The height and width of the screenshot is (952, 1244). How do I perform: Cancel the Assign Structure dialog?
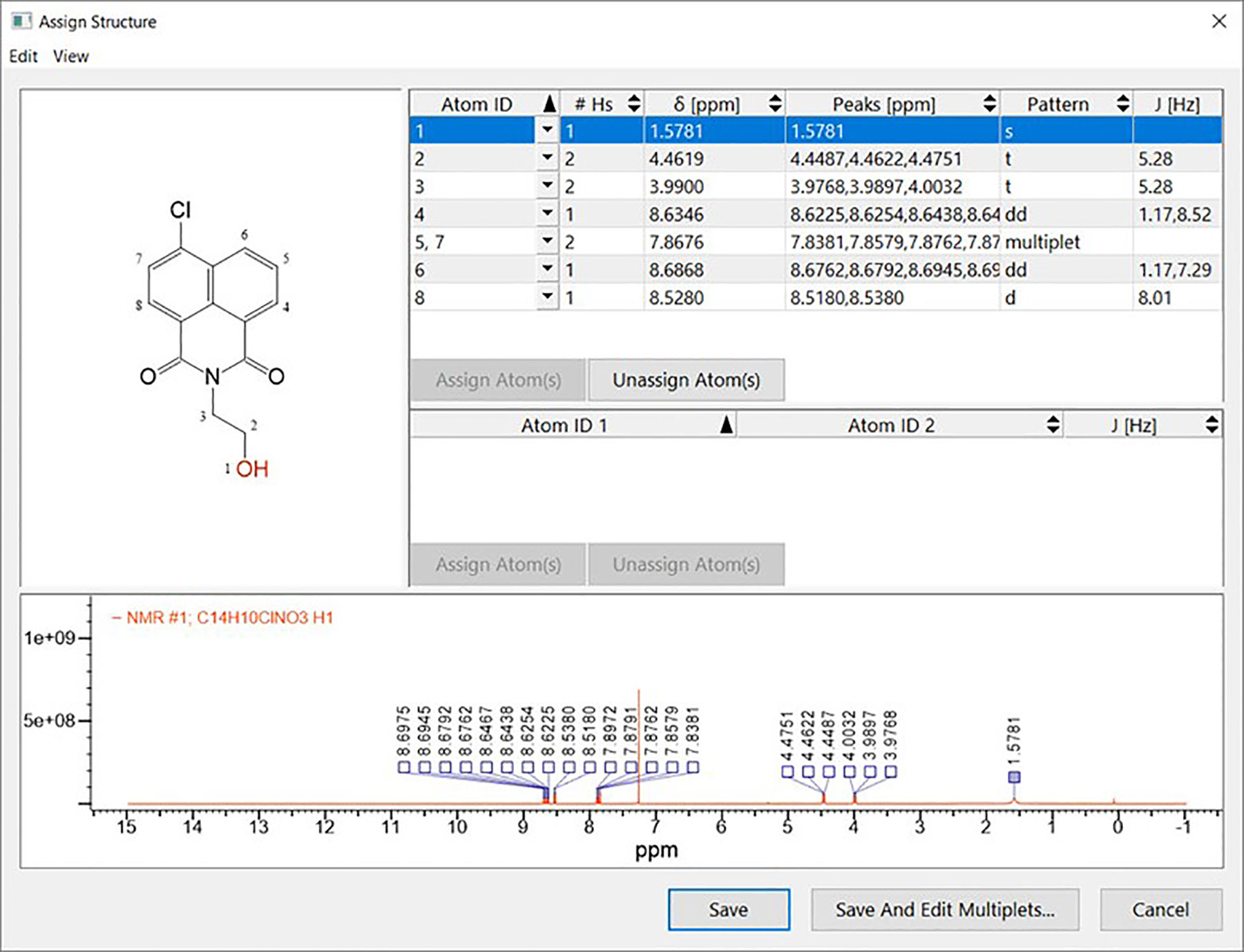1160,909
